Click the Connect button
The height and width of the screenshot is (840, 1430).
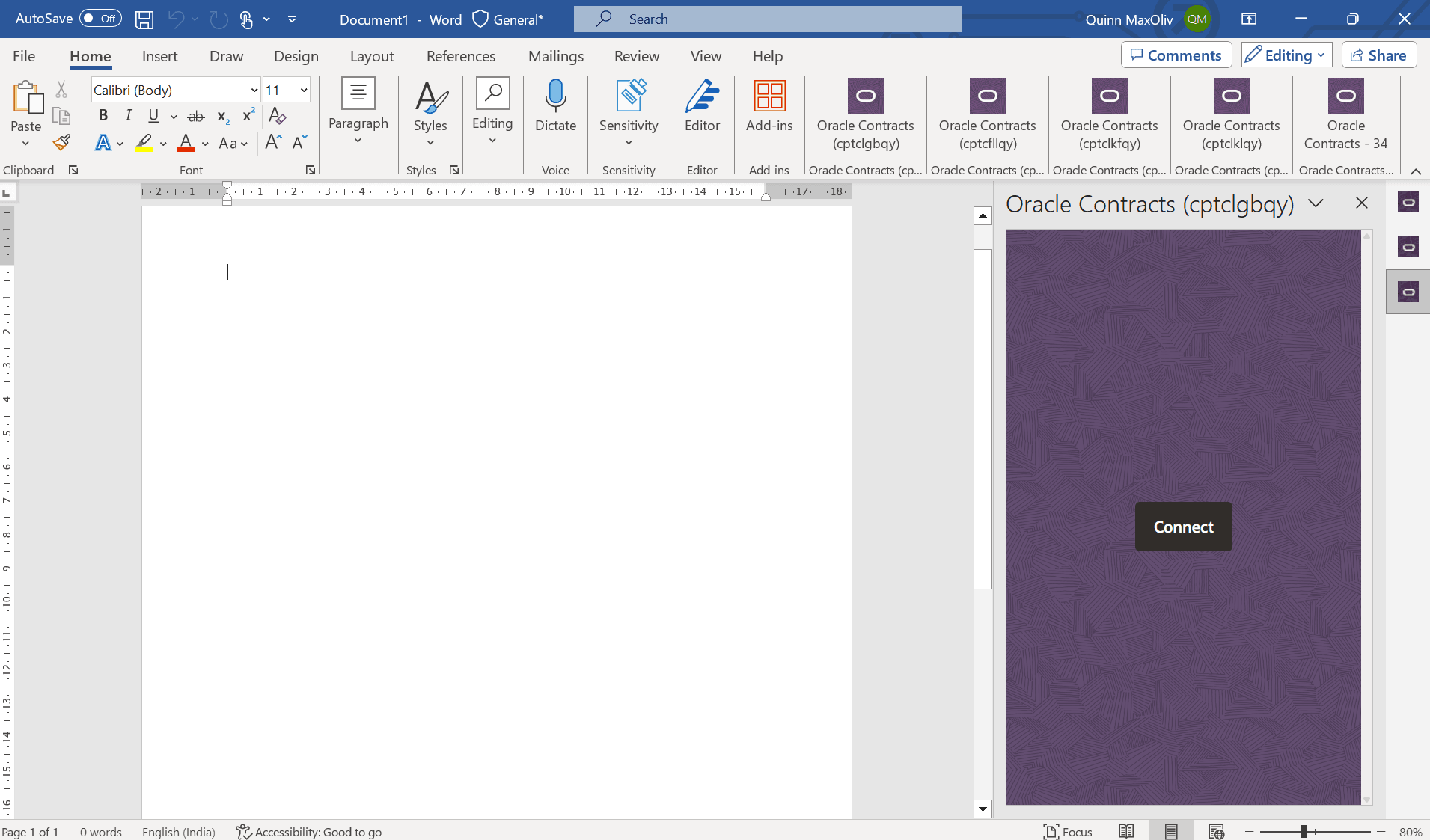[x=1184, y=527]
